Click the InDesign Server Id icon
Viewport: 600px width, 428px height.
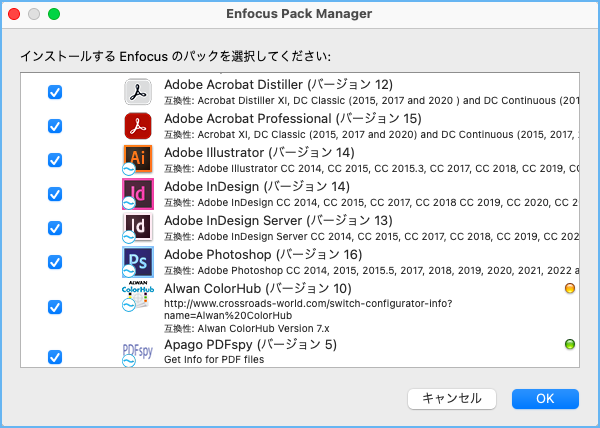[x=138, y=227]
